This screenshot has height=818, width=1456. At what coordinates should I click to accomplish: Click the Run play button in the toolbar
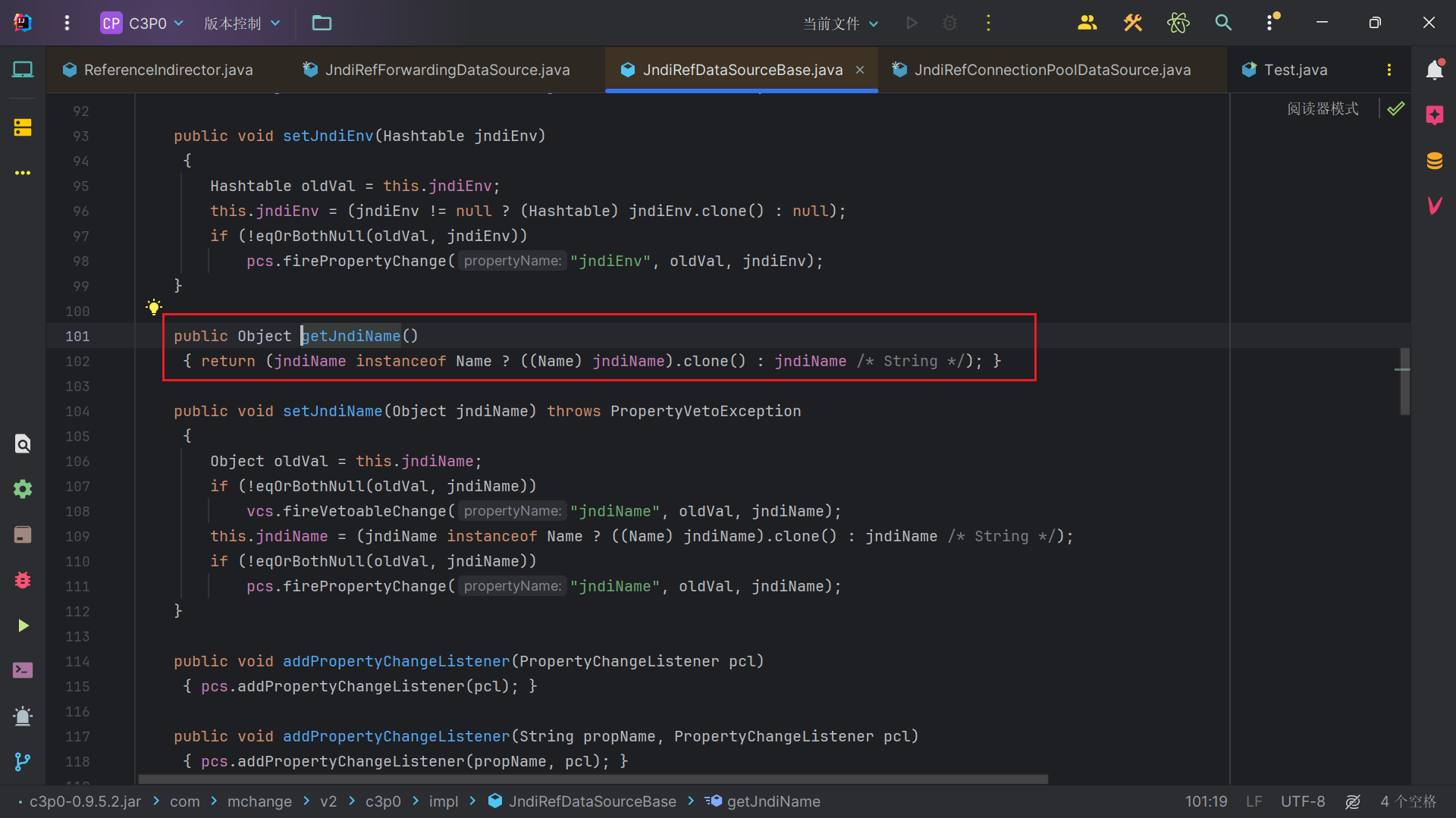coord(912,23)
